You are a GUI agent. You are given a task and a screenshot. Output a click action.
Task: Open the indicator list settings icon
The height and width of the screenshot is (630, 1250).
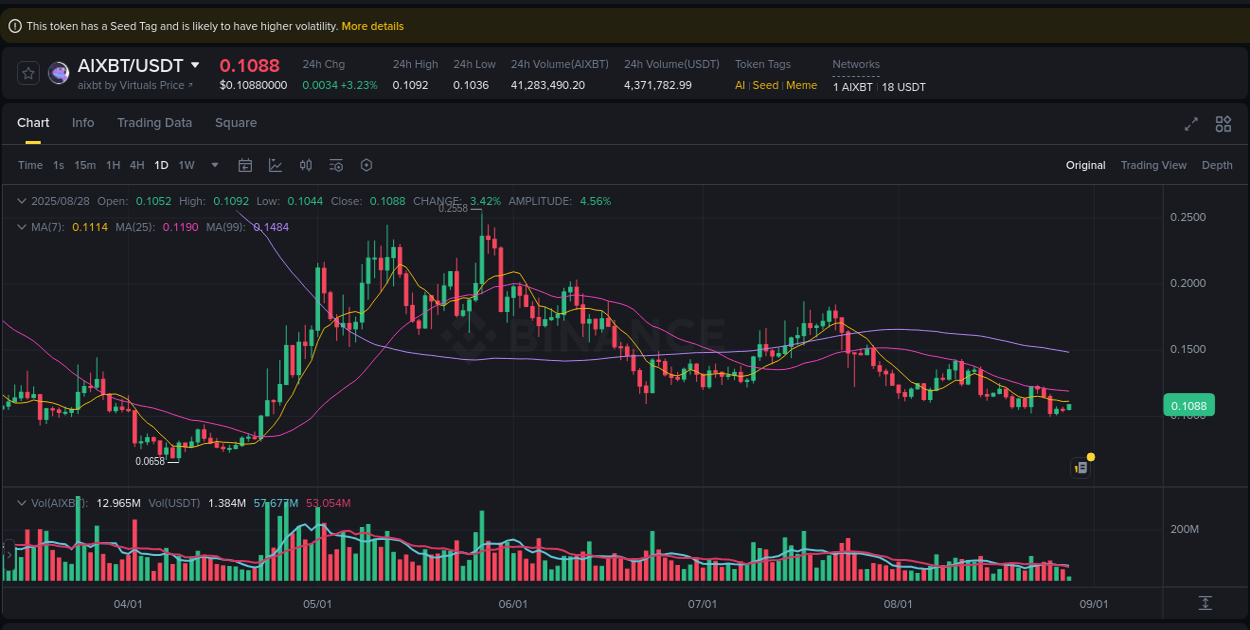336,165
